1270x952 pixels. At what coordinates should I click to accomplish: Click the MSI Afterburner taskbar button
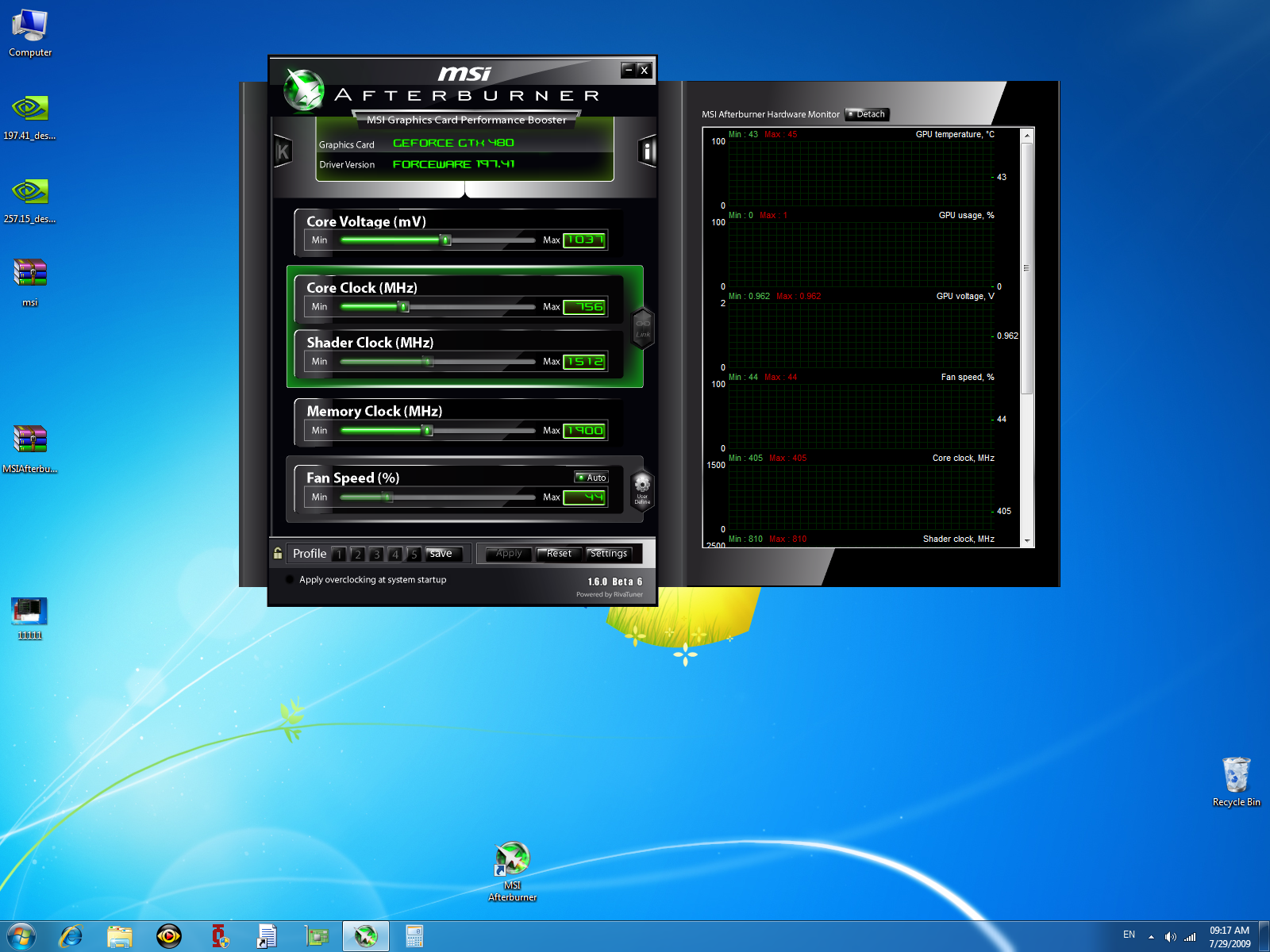(x=365, y=937)
